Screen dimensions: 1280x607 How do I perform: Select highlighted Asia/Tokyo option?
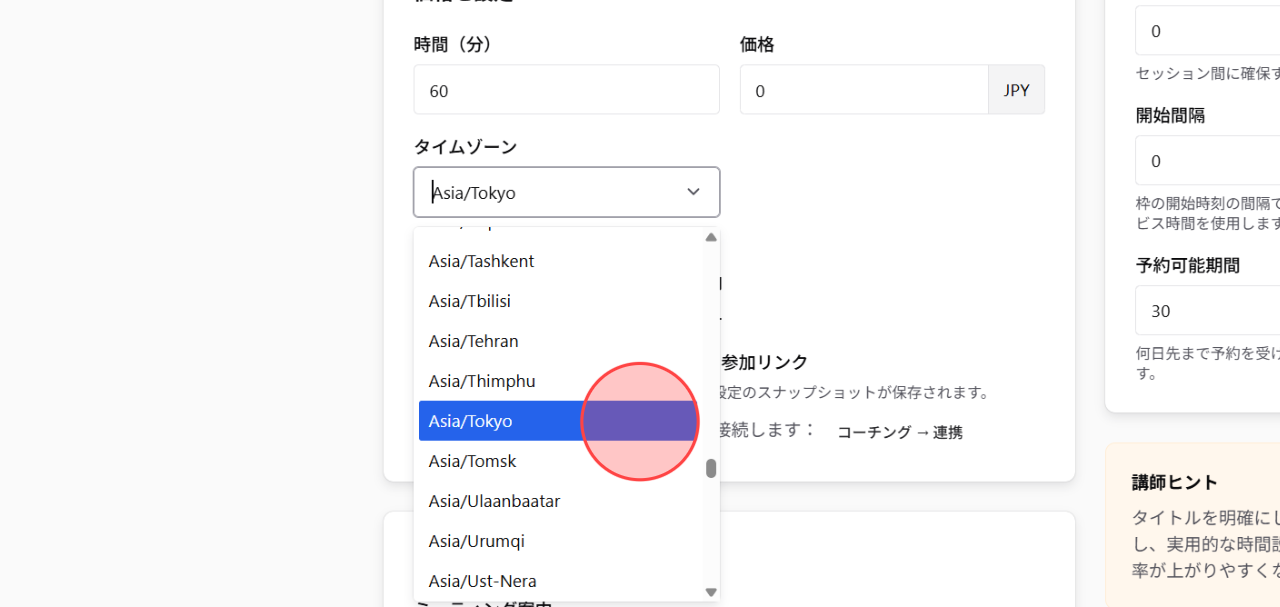coord(560,421)
